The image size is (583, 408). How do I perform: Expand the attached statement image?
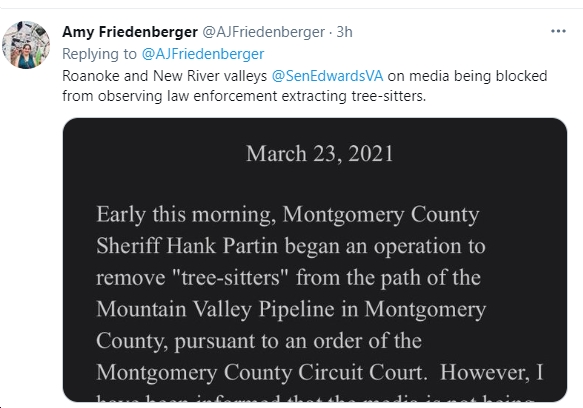point(315,260)
